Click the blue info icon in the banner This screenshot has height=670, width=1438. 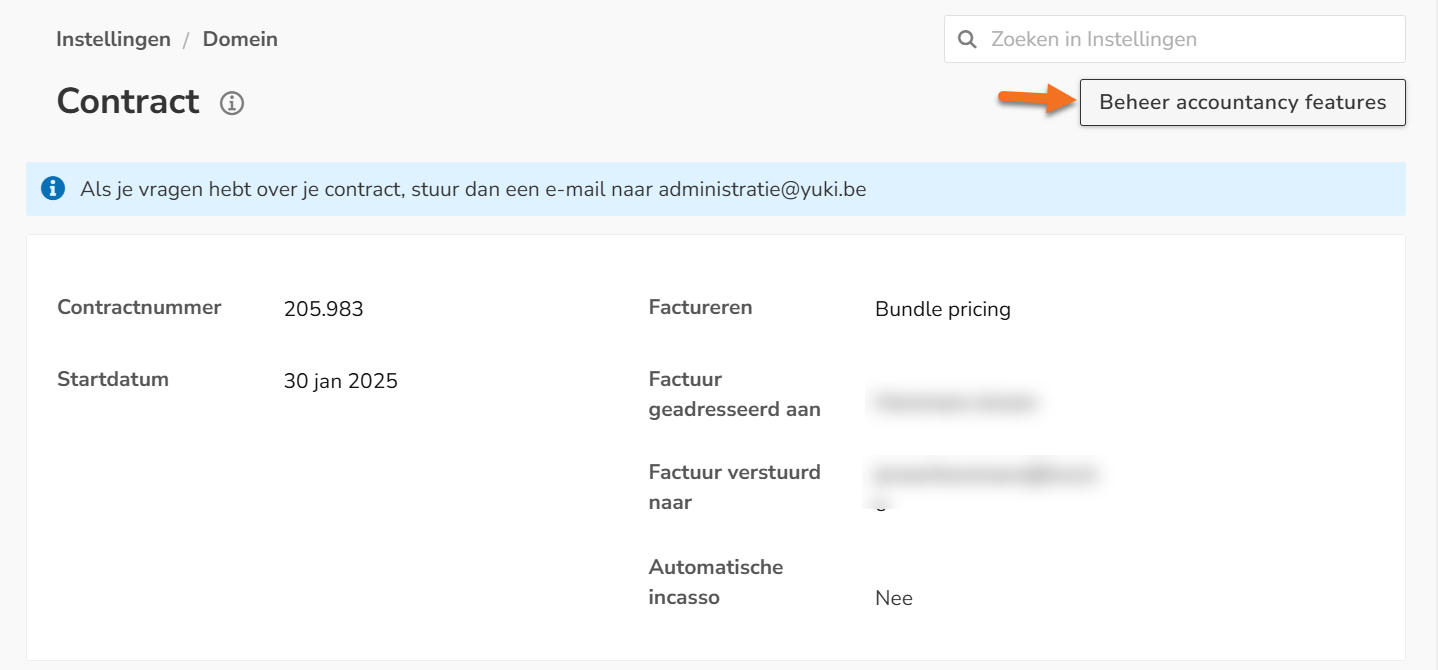pos(53,188)
